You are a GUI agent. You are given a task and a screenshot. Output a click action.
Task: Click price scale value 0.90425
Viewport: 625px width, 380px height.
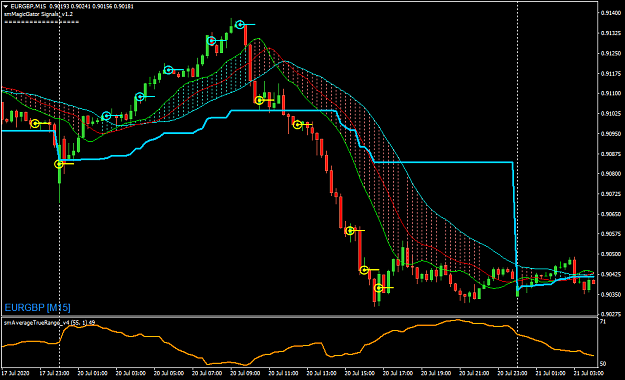click(611, 274)
